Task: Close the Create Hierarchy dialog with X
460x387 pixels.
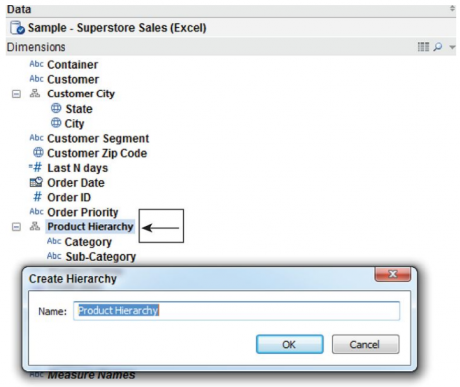Action: [x=393, y=274]
